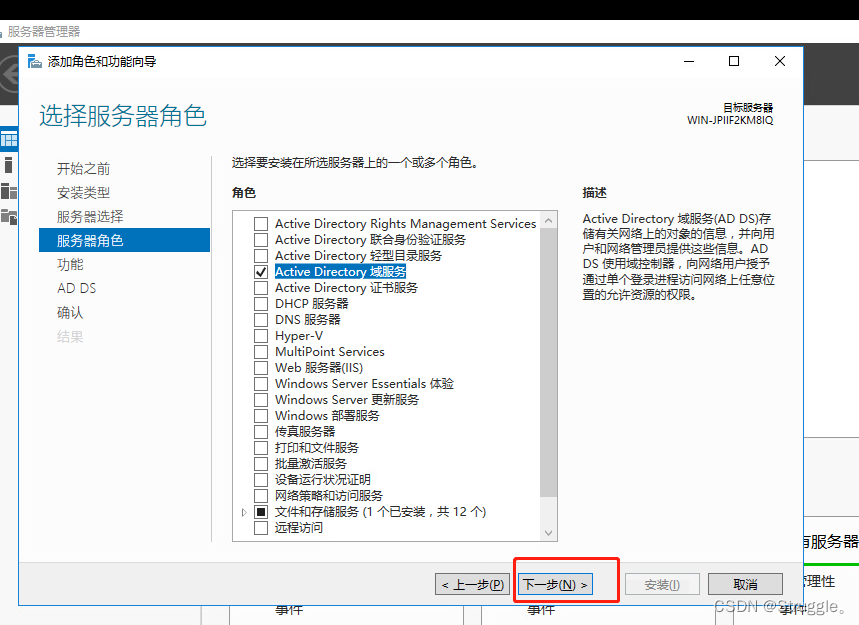Tick the Hyper-V role checkbox
The height and width of the screenshot is (625, 859).
point(261,336)
